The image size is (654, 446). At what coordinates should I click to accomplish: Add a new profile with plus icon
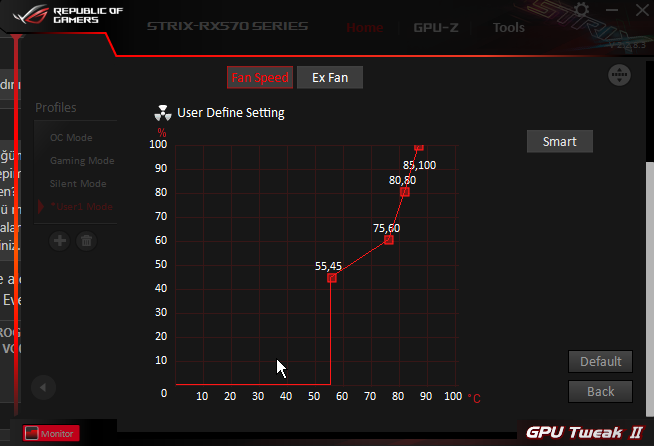click(x=60, y=241)
